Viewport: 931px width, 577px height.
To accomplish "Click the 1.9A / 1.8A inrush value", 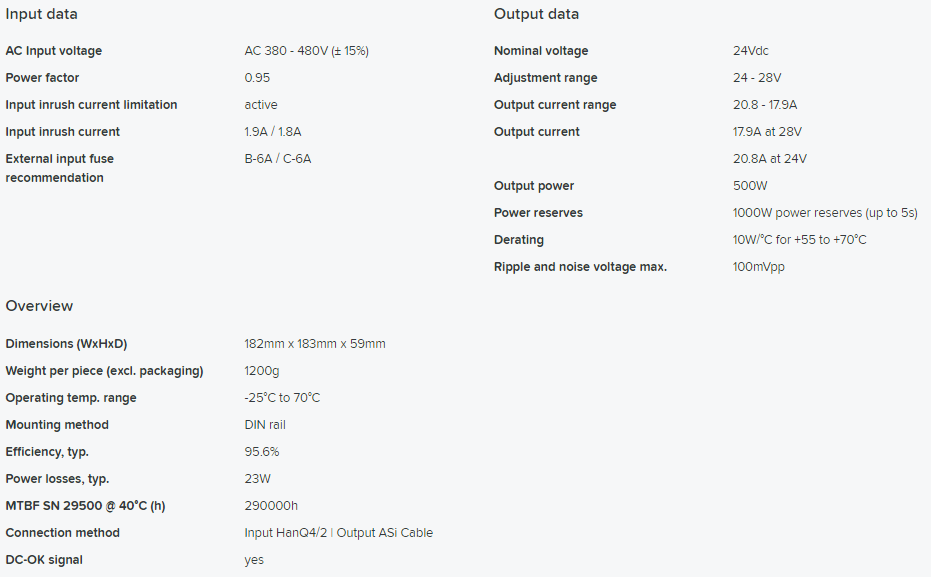I will pos(273,132).
